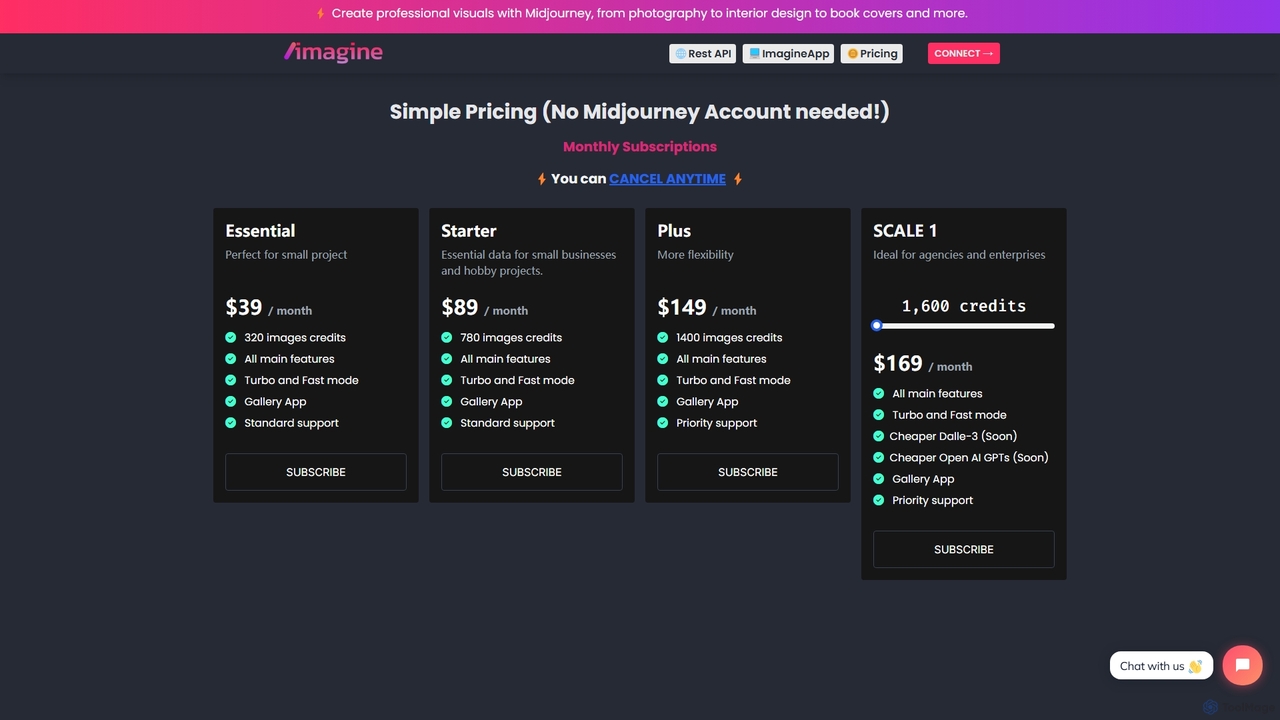
Task: Click the globe icon beside Rest API
Action: [x=681, y=54]
